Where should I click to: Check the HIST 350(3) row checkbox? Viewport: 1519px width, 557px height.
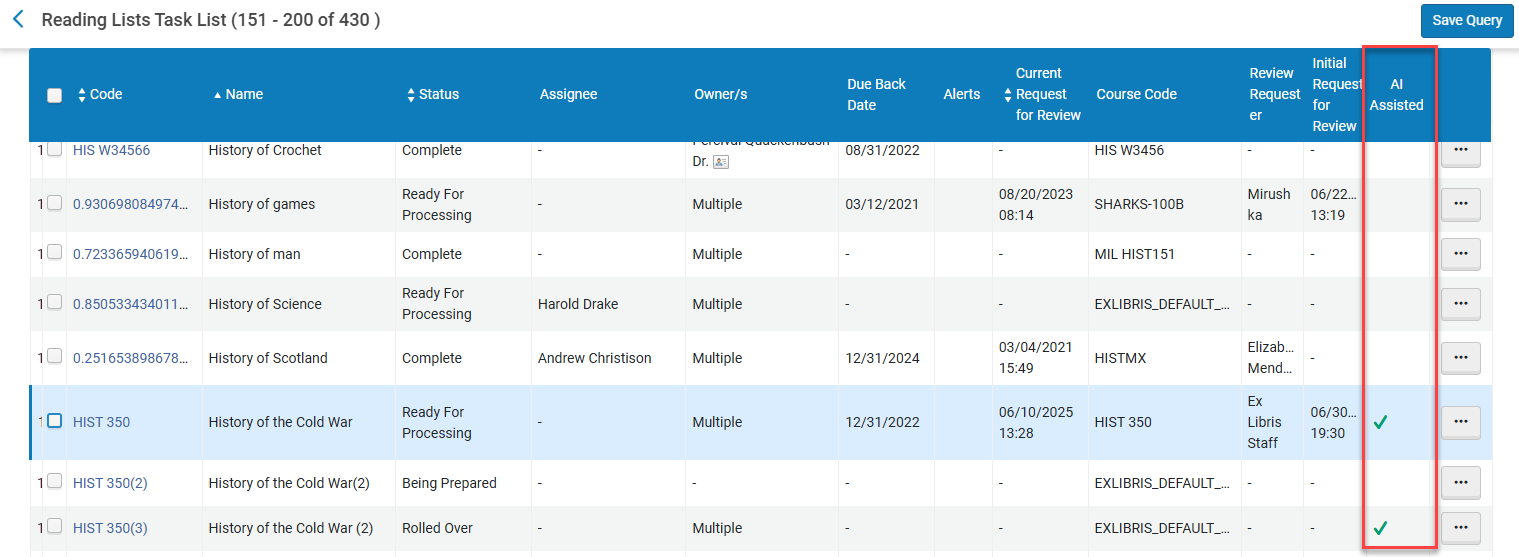pos(55,525)
